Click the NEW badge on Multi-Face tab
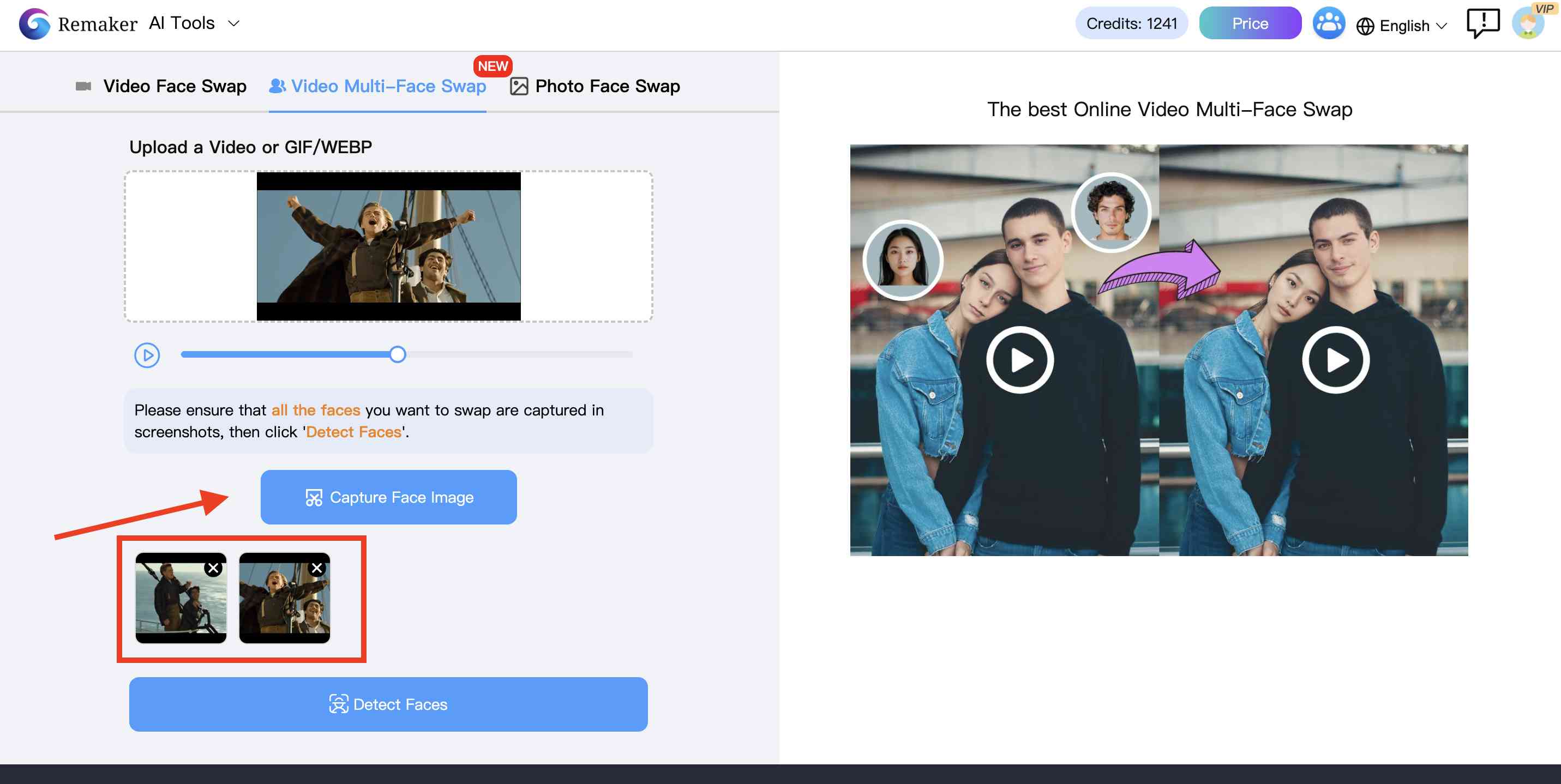 (493, 66)
